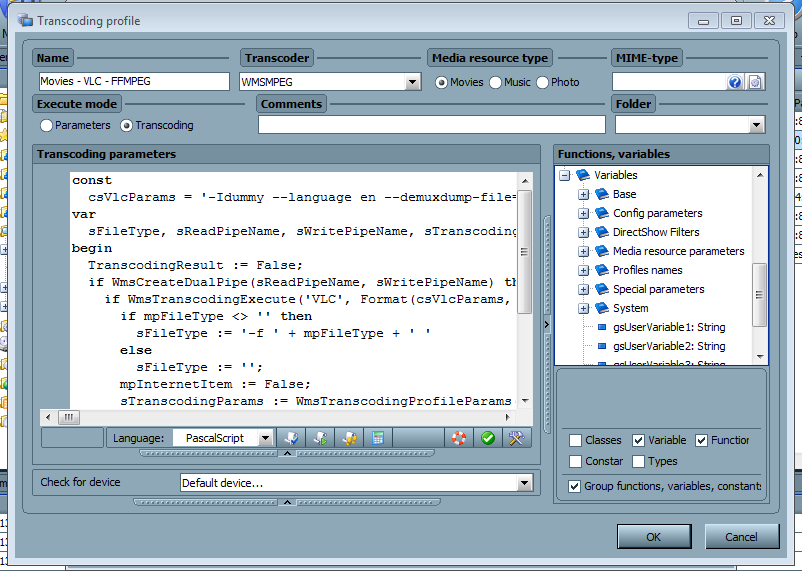802x572 pixels.
Task: Click the 'DirectShow Filters' tree label
Action: 656,232
